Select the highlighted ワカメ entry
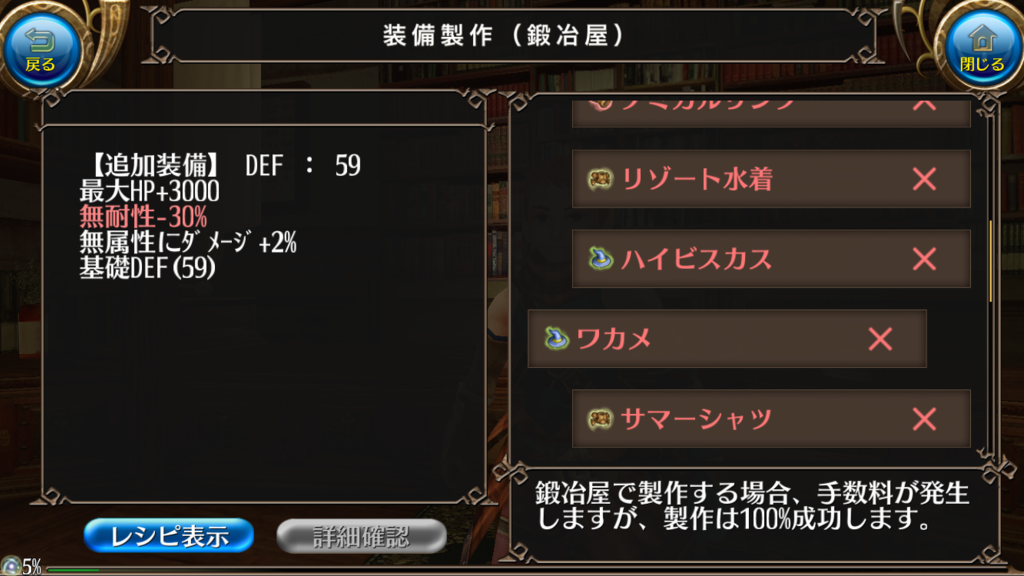The image size is (1024, 576). [x=727, y=338]
